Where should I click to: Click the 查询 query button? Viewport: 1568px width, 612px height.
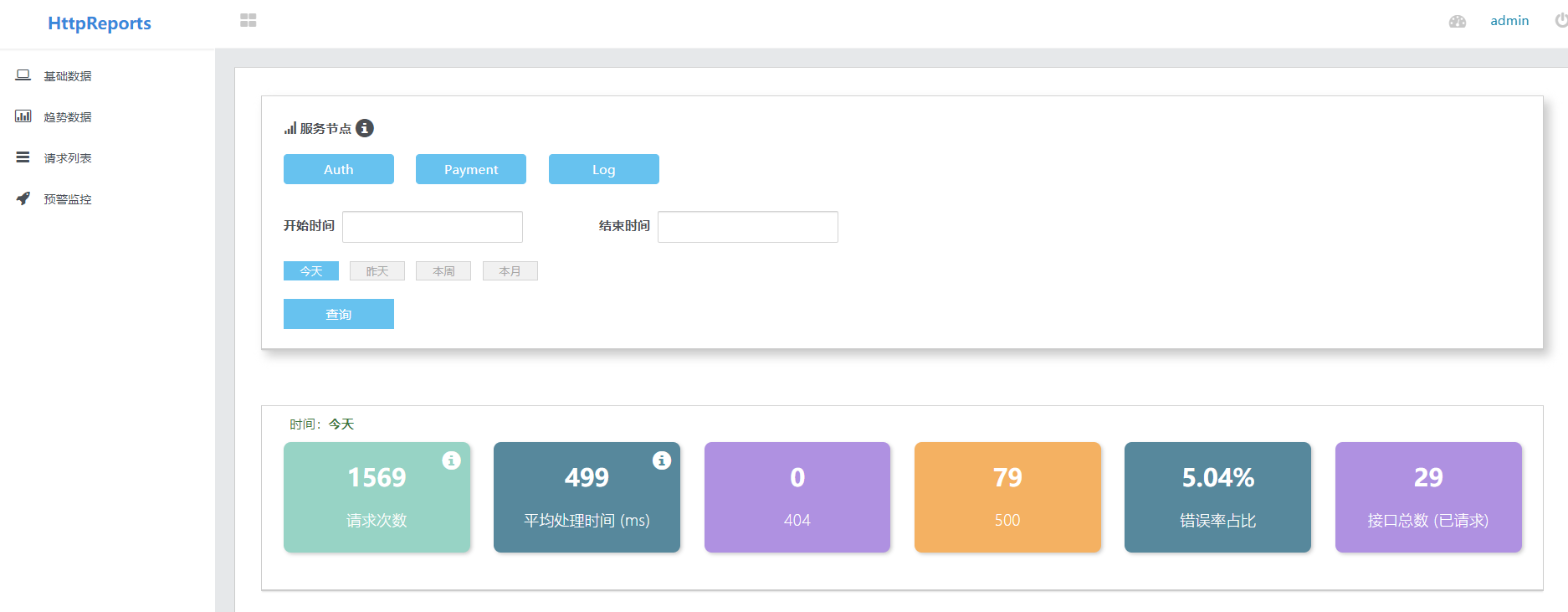tap(339, 314)
